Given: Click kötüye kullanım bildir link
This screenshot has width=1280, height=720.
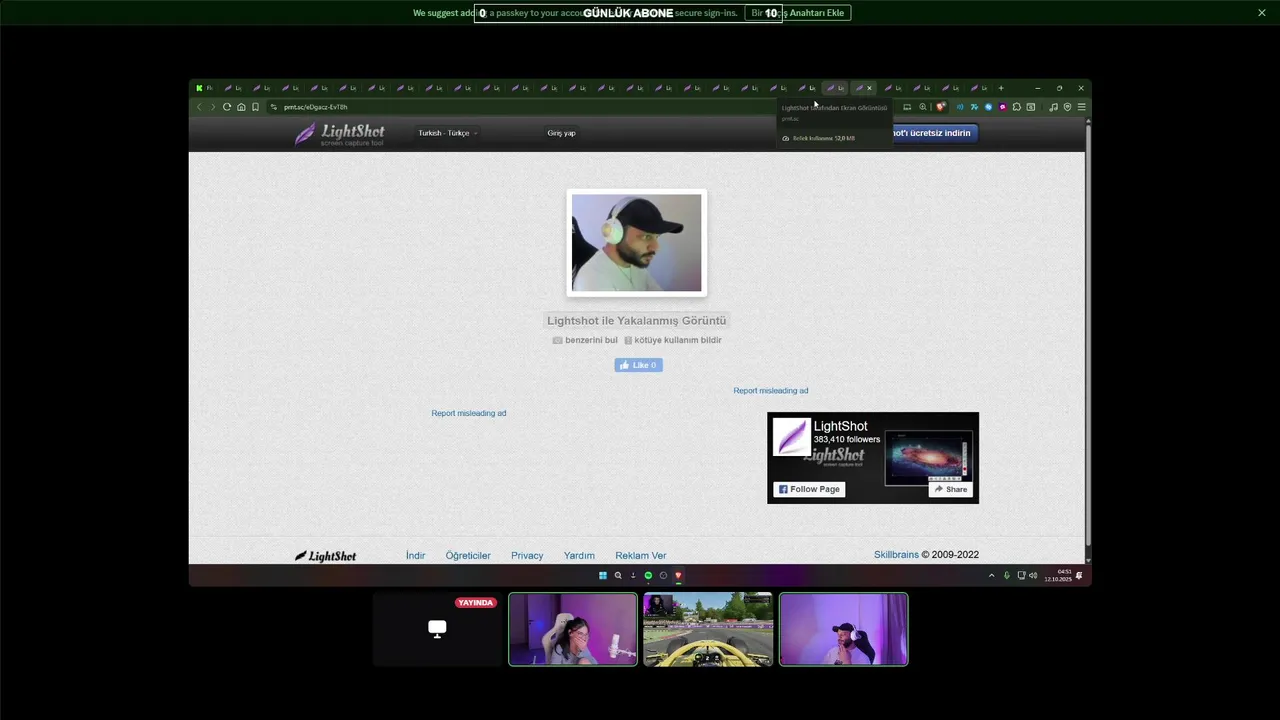Looking at the screenshot, I should coord(673,340).
